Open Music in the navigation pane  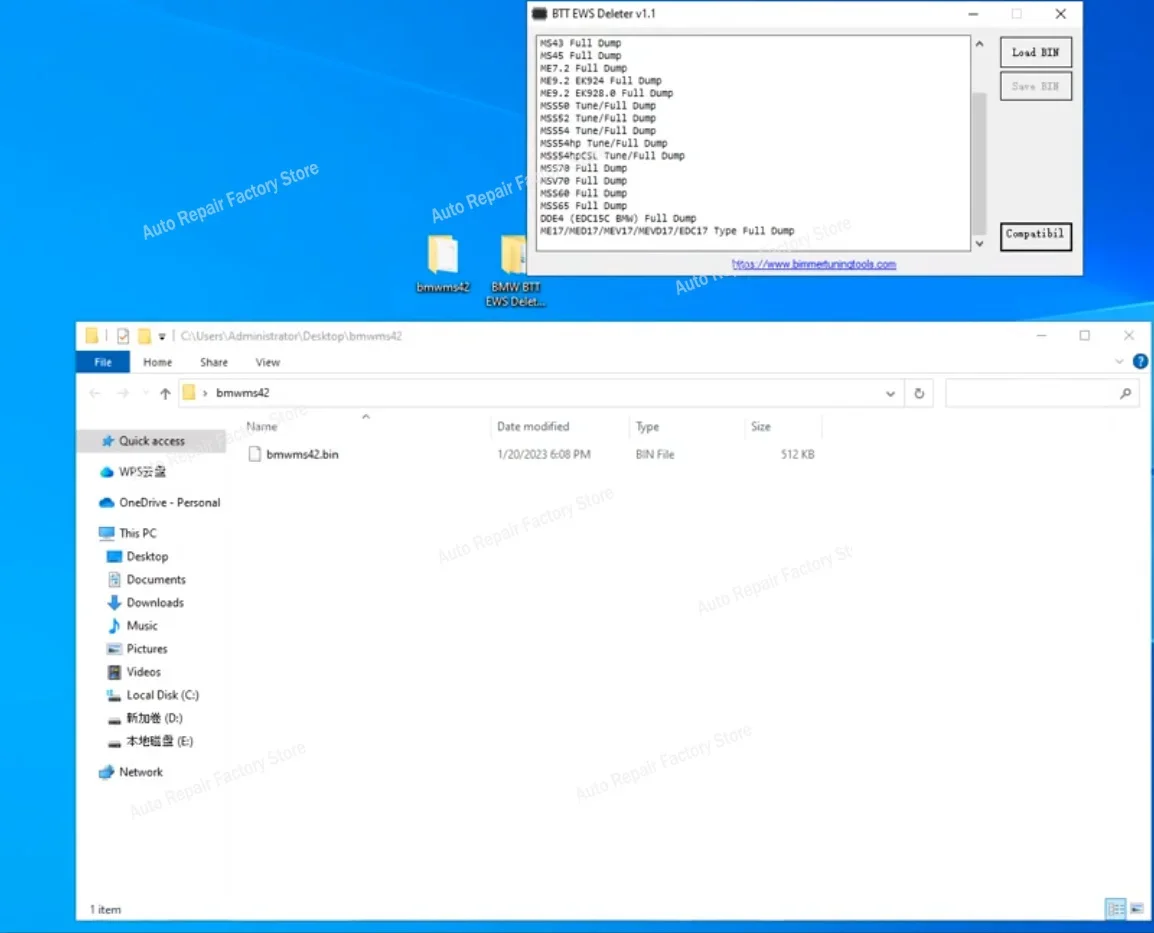(141, 625)
